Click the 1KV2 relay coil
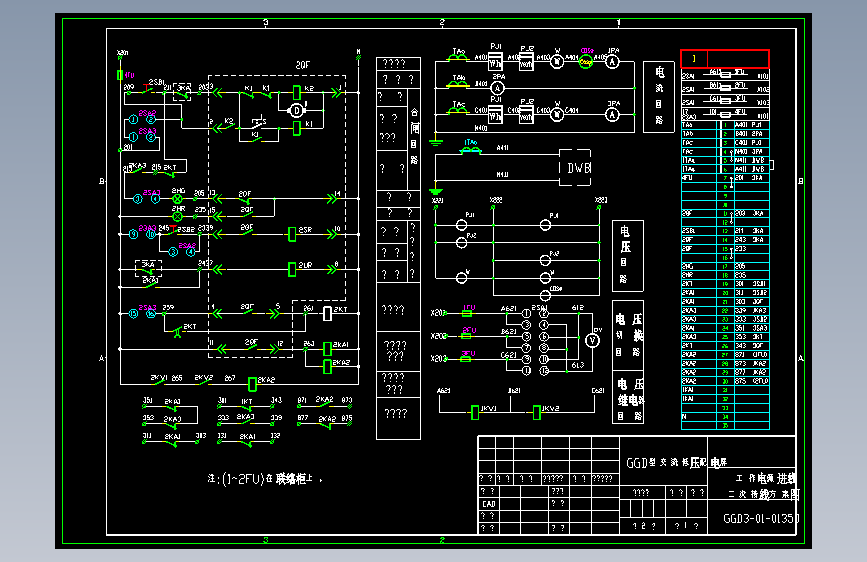 [x=536, y=412]
